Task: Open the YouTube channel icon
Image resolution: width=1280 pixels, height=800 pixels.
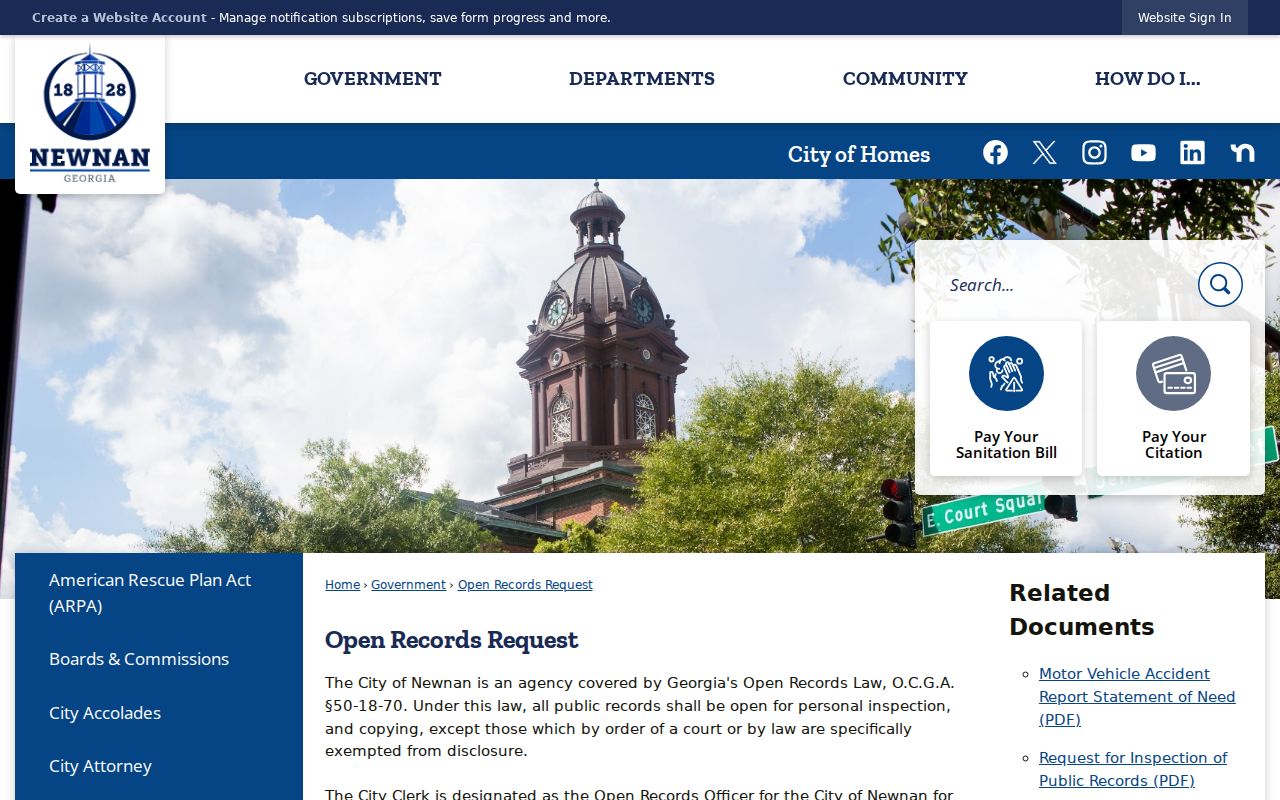Action: coord(1143,152)
